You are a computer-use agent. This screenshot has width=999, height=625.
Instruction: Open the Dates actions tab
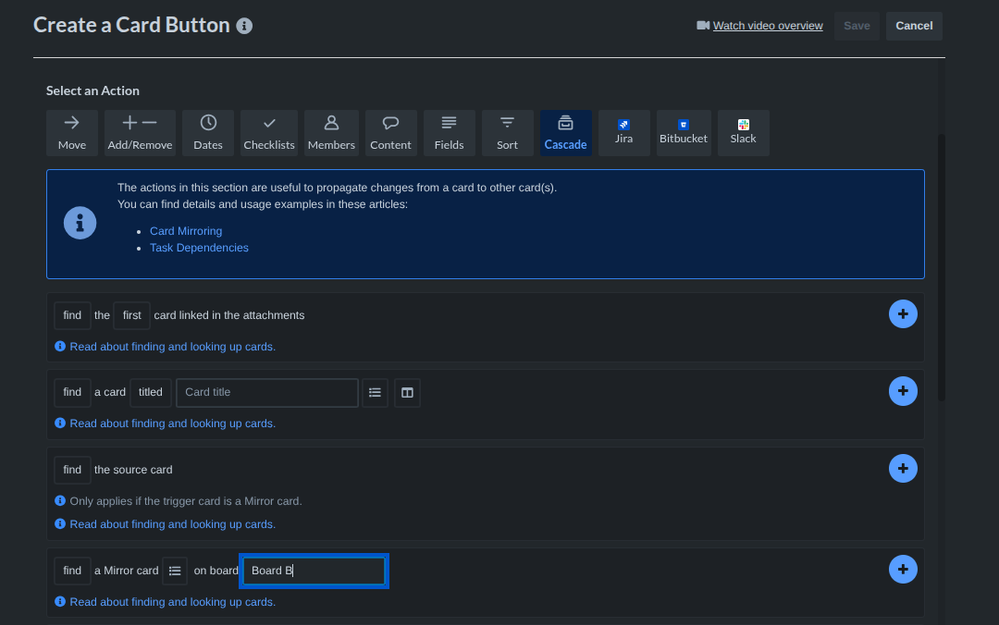click(x=208, y=133)
